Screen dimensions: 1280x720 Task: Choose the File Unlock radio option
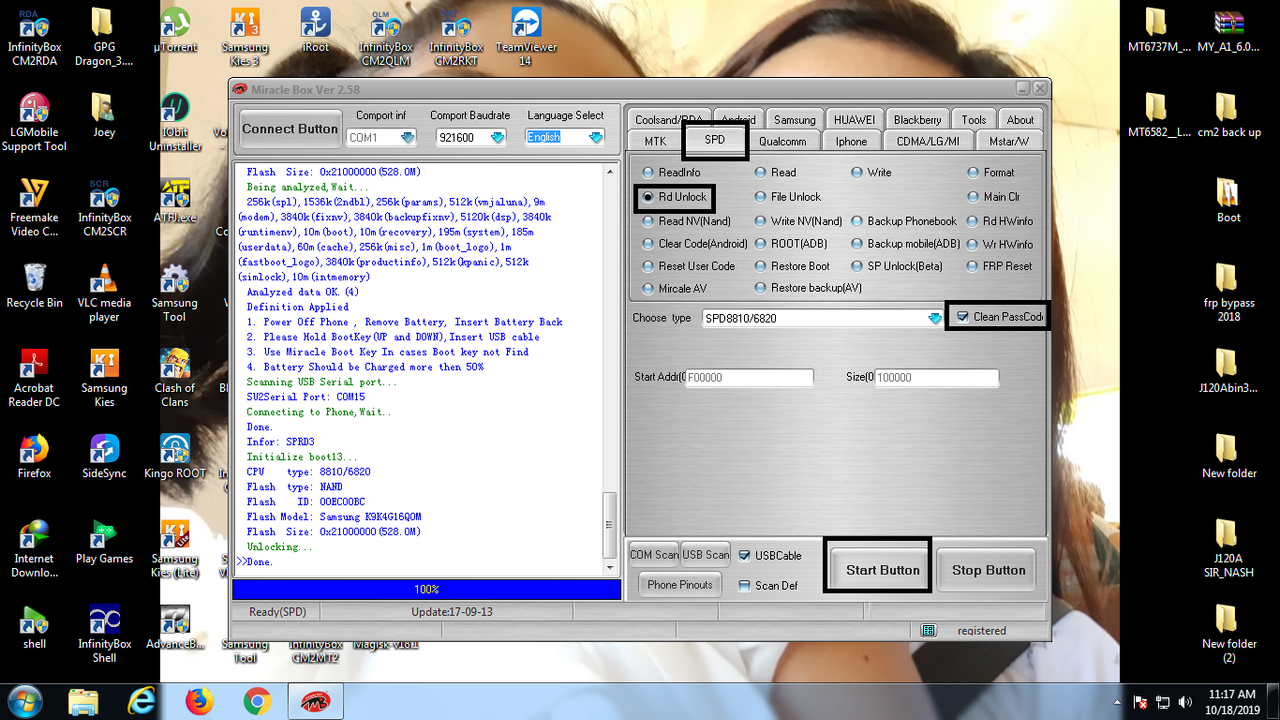[787, 197]
